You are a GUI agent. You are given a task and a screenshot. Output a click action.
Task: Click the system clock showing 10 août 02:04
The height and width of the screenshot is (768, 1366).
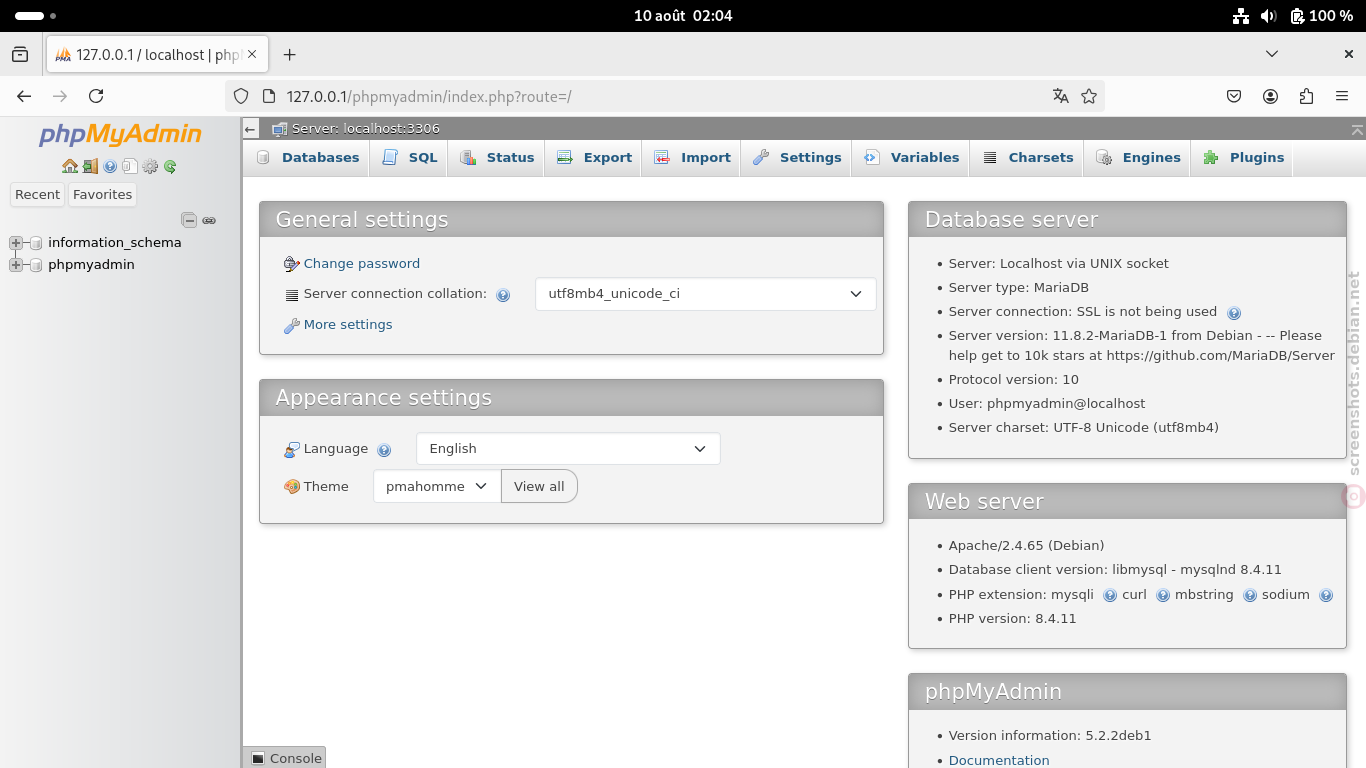pos(683,16)
